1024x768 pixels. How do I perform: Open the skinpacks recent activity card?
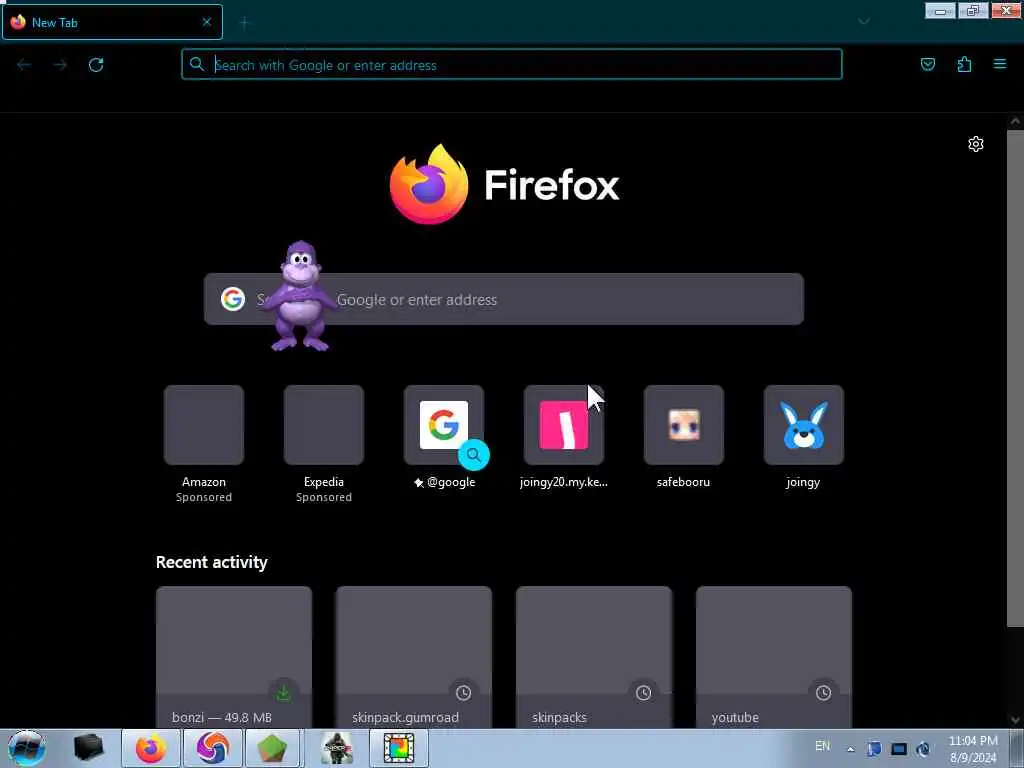point(594,657)
